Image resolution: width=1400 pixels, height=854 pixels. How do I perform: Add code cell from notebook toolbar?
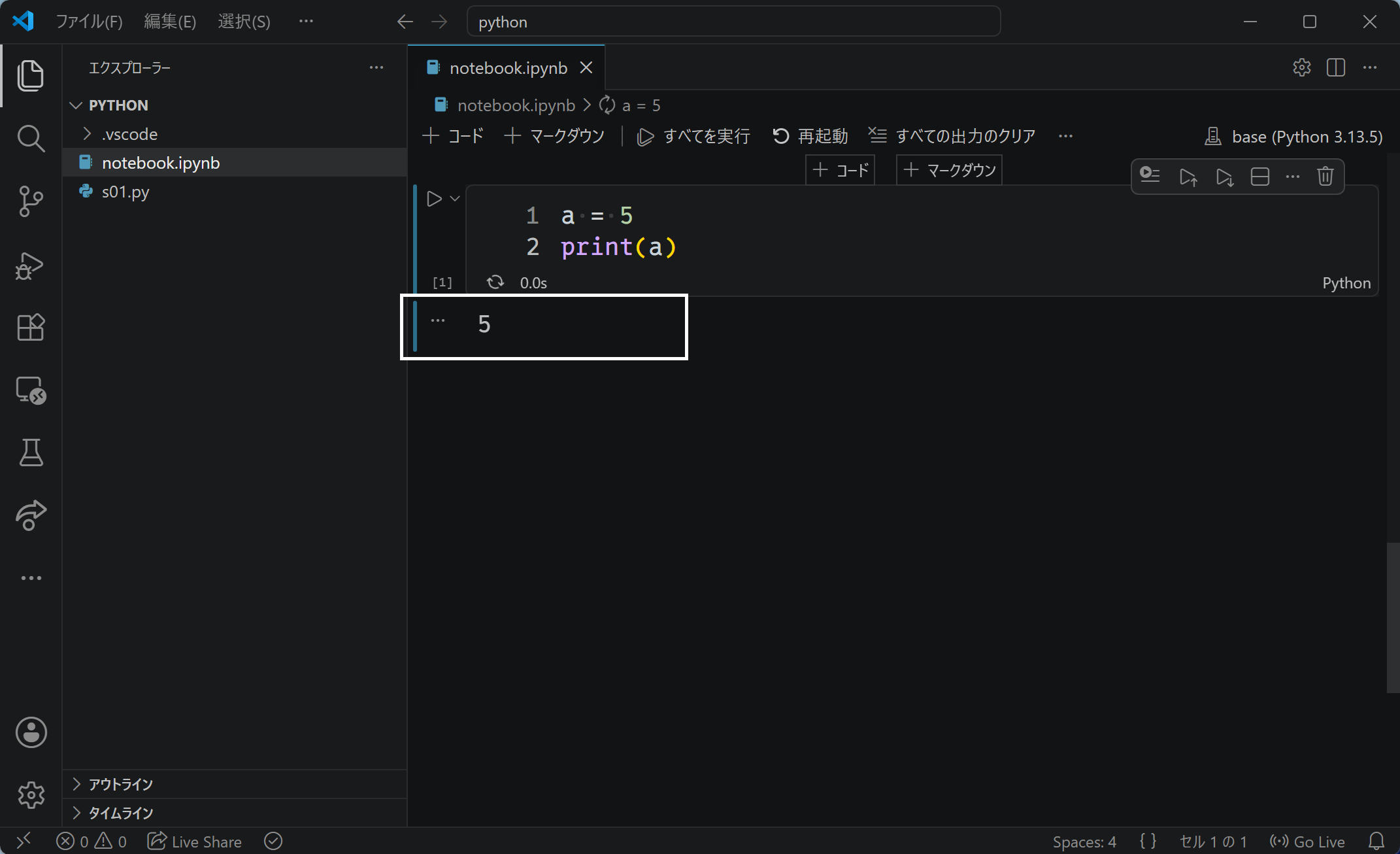[x=453, y=136]
